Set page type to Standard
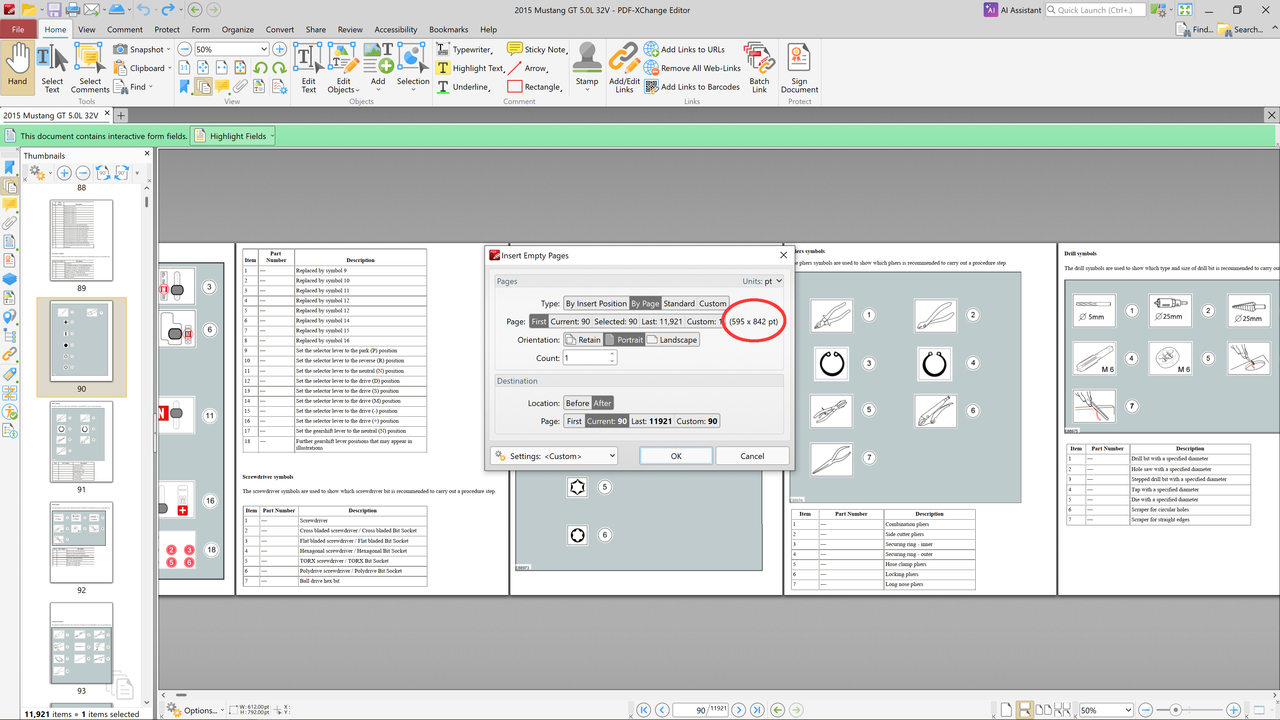1280x720 pixels. pos(679,303)
